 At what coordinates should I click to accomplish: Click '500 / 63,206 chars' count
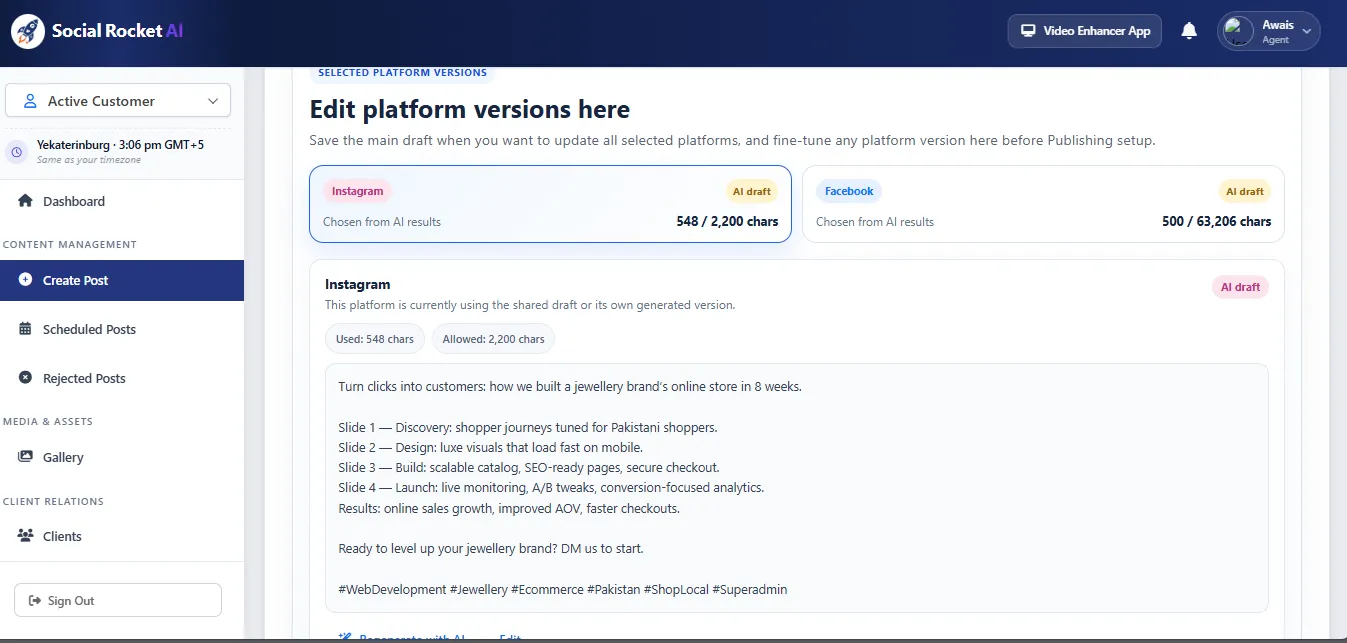click(1217, 221)
